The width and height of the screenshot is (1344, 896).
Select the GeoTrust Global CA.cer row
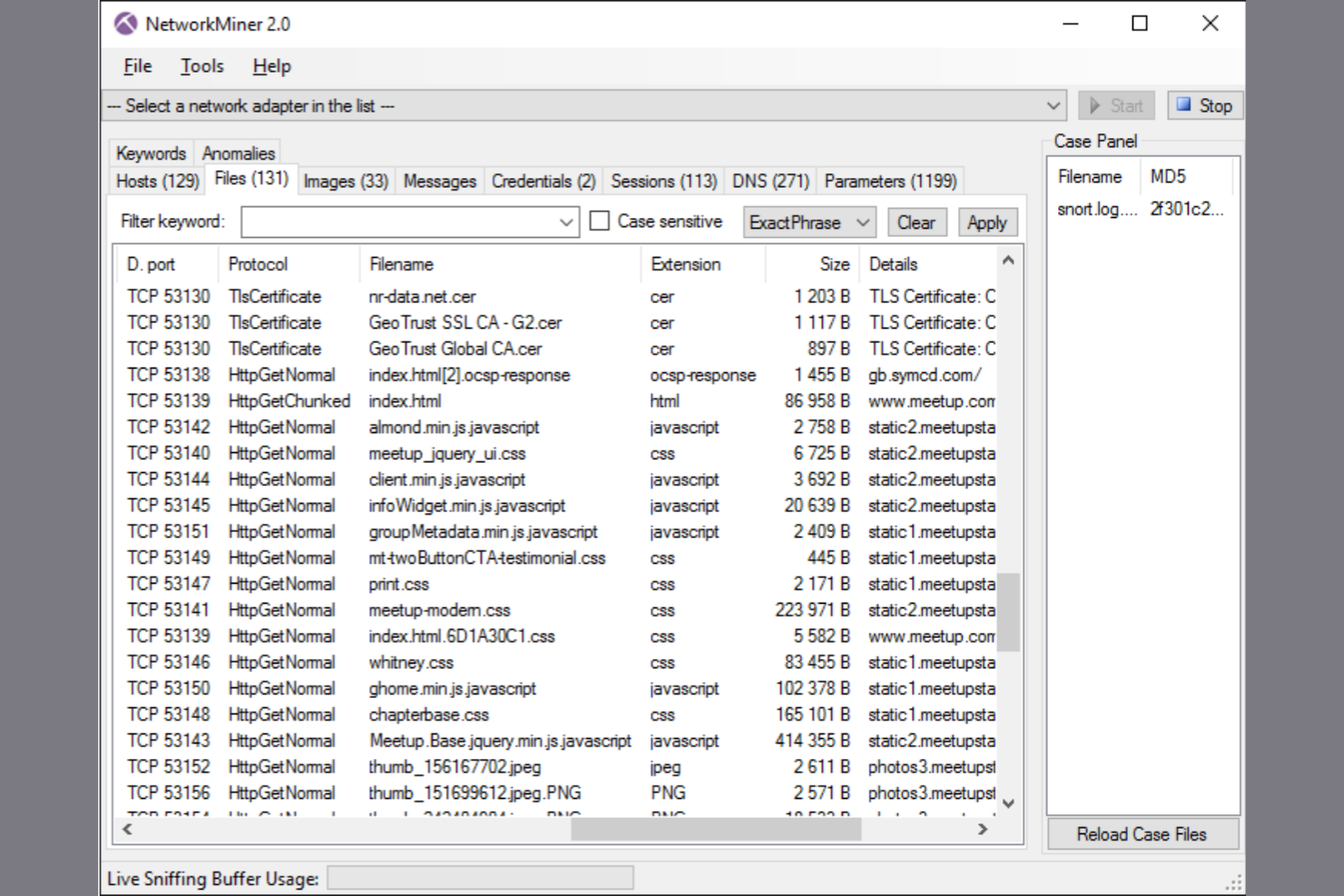click(556, 349)
